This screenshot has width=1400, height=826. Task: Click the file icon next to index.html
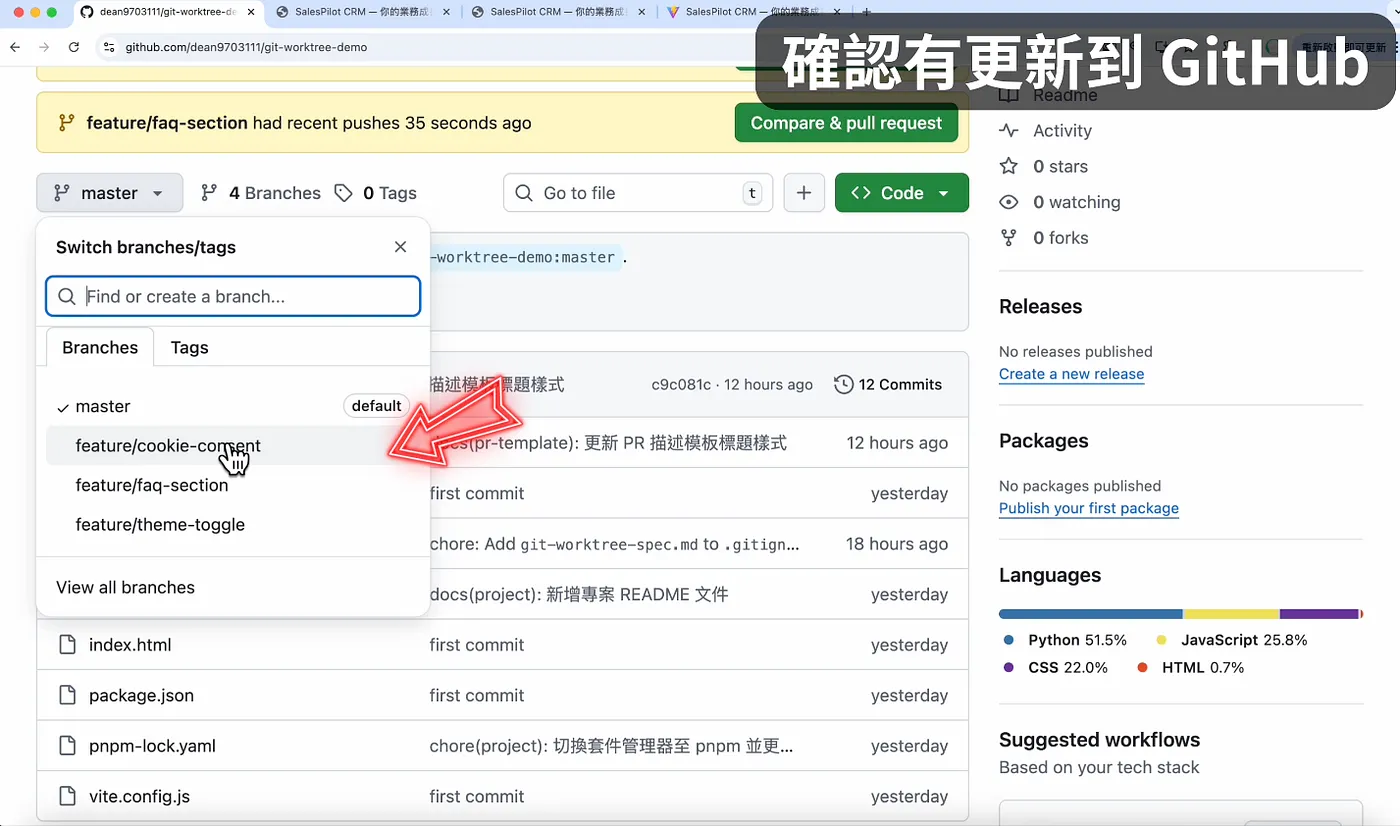67,645
